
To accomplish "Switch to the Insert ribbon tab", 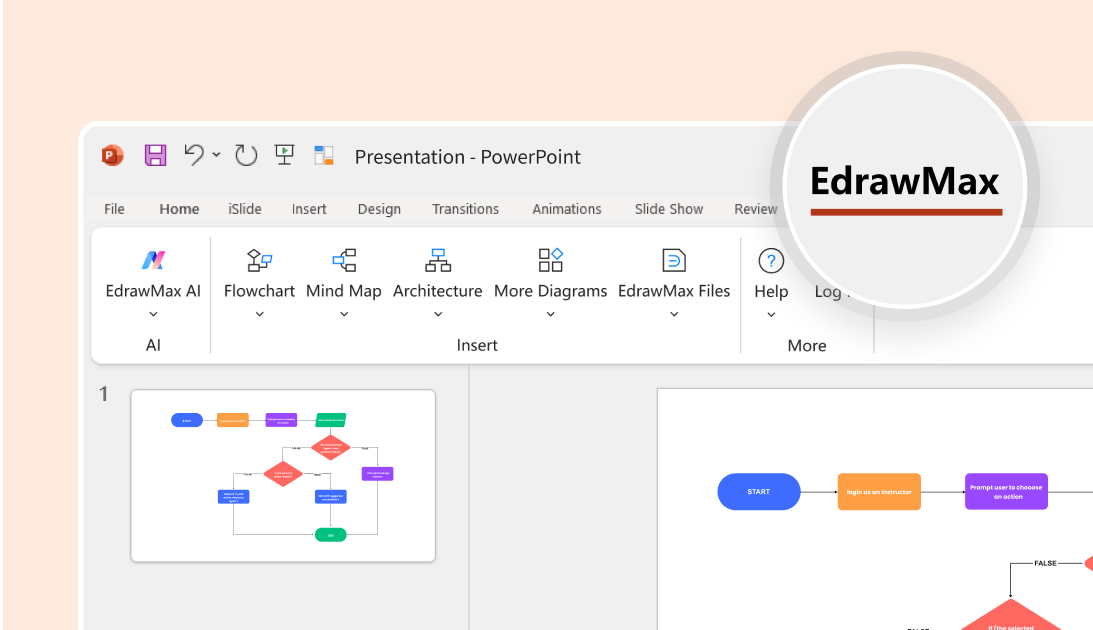I will 309,209.
